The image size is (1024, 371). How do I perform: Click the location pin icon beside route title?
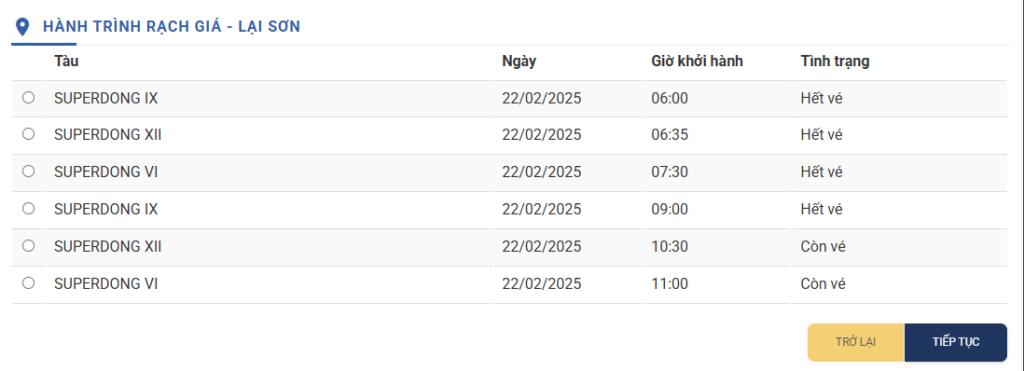pos(23,27)
